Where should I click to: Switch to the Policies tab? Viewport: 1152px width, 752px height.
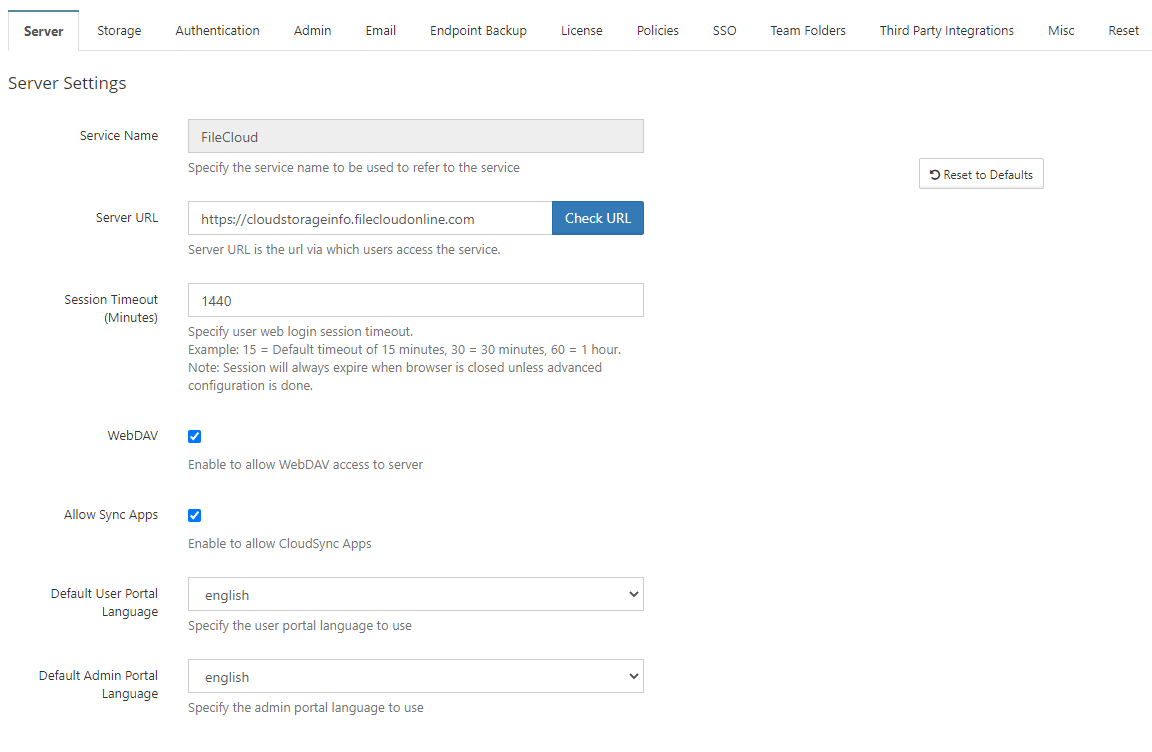(x=657, y=30)
